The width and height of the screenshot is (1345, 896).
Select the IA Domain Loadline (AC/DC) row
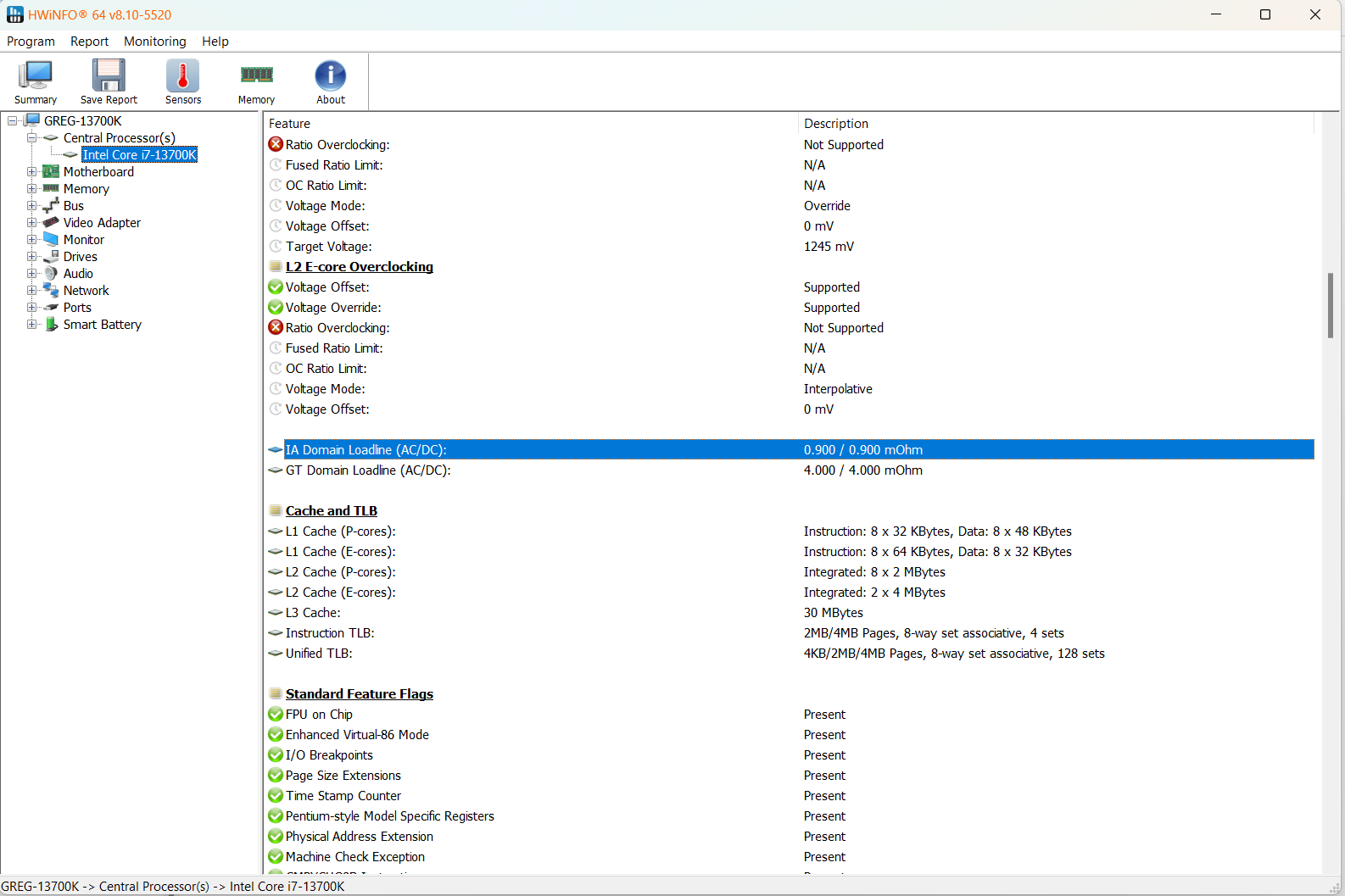pos(790,449)
